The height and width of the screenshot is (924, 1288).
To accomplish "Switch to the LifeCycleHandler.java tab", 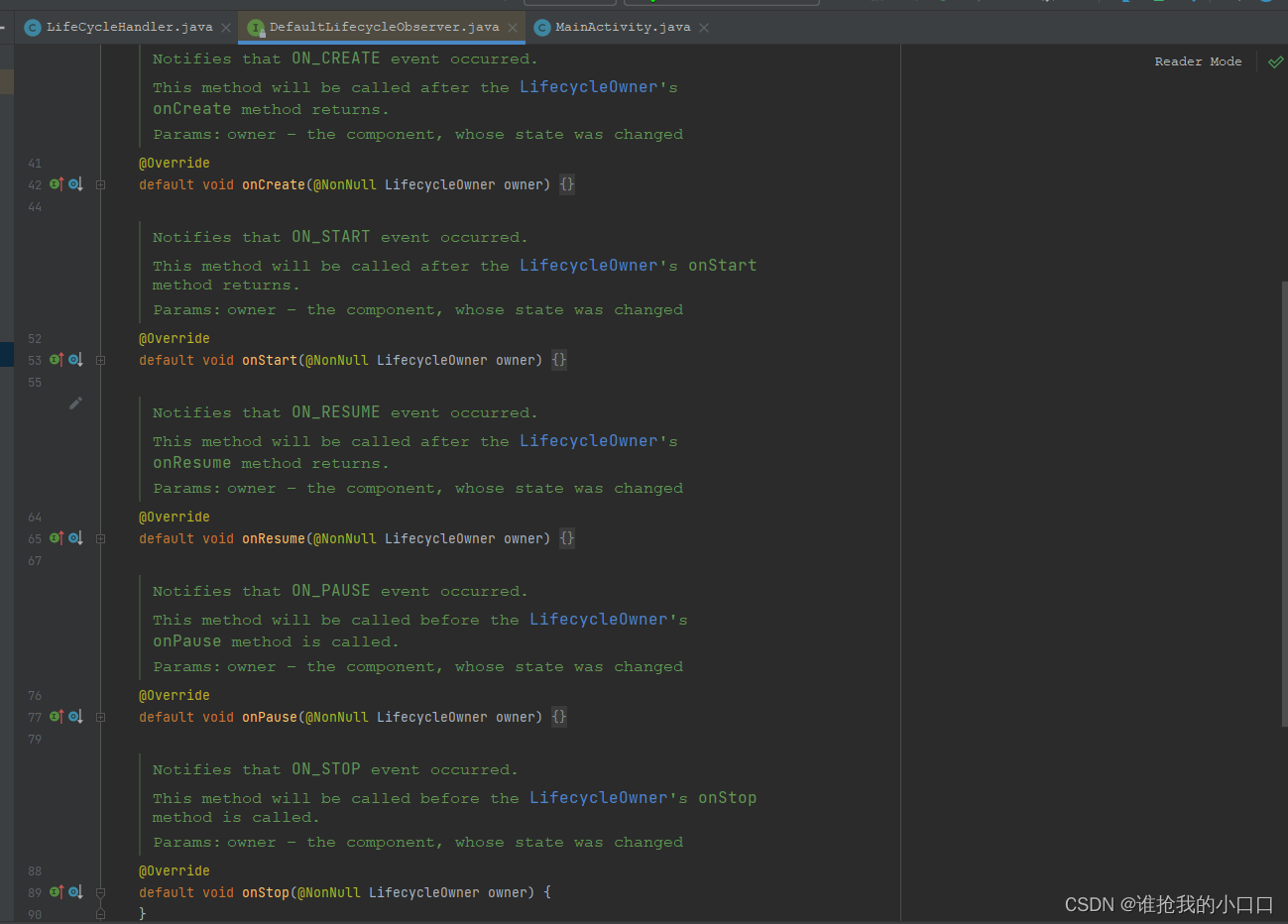I will point(129,27).
